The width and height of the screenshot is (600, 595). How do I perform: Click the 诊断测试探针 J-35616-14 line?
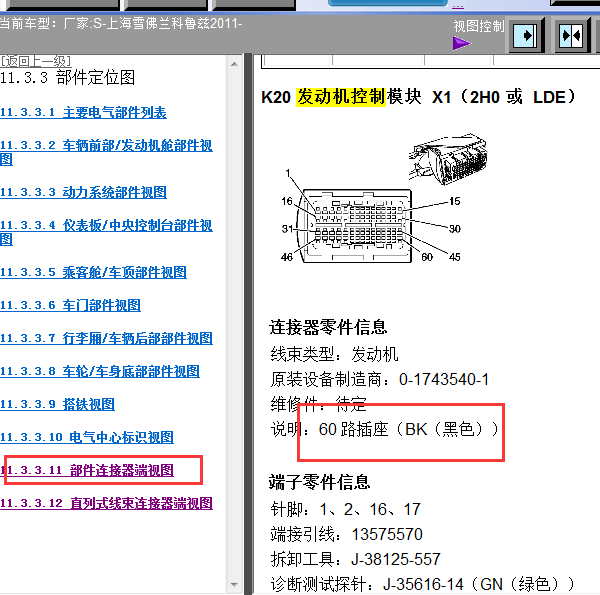pyautogui.click(x=422, y=584)
